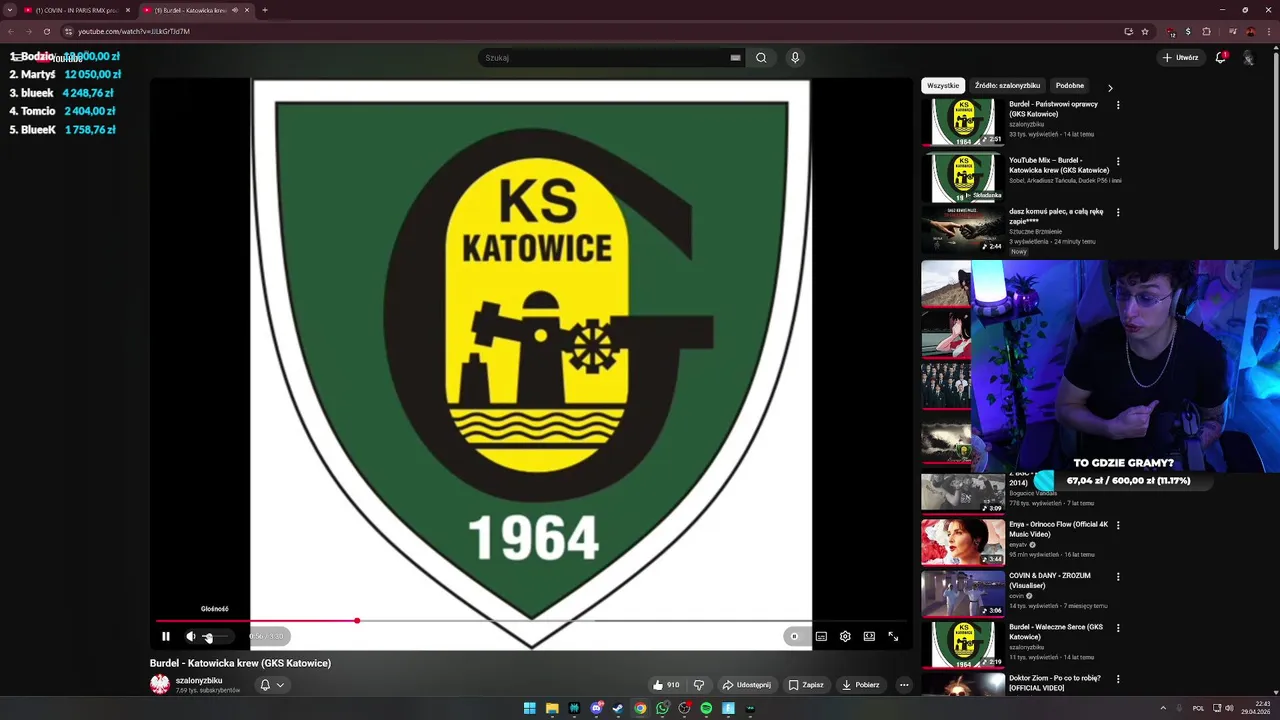Pause the video playback
Image resolution: width=1280 pixels, height=720 pixels.
point(166,636)
